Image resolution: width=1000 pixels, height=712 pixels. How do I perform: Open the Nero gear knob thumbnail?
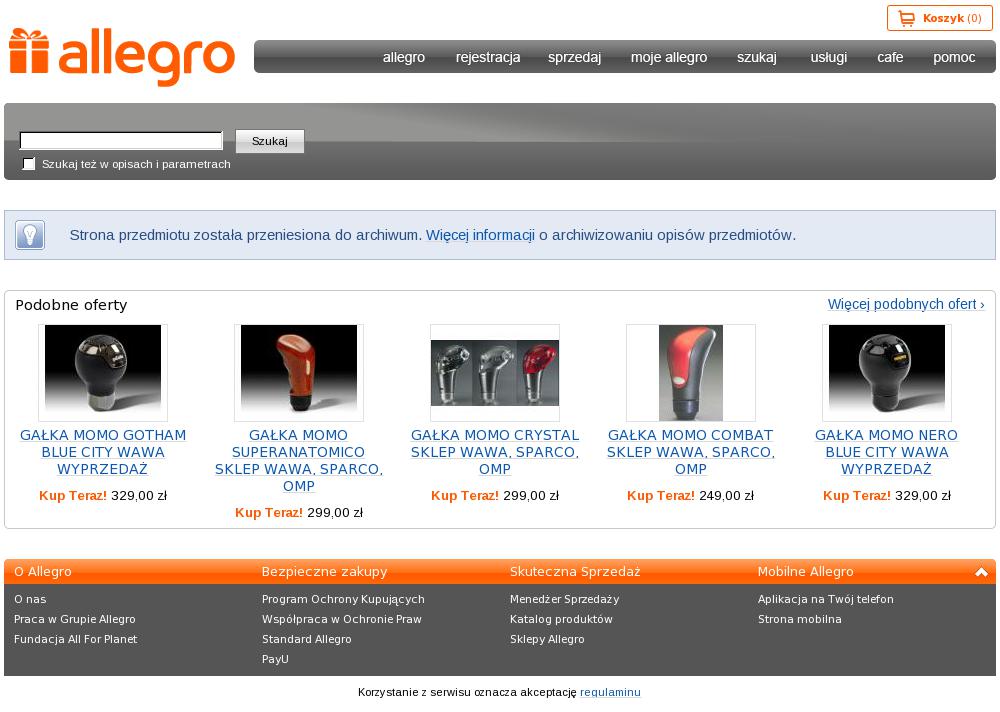[886, 373]
